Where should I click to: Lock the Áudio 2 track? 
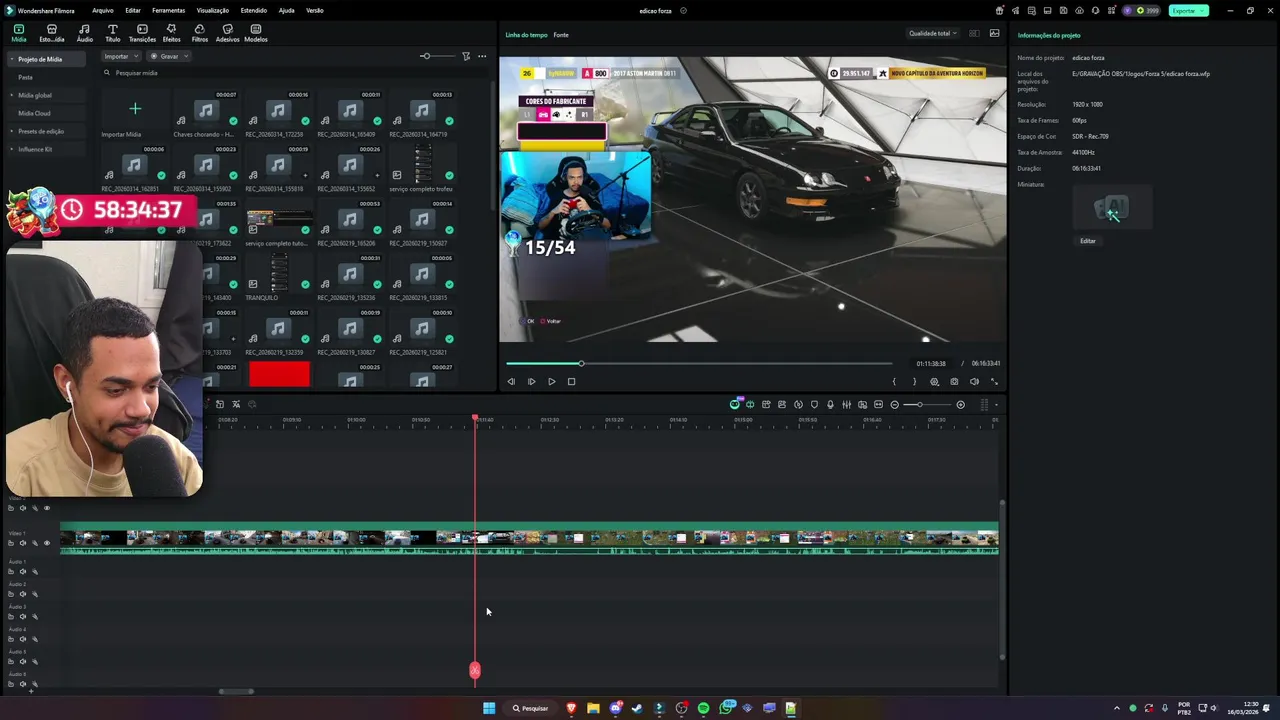pos(12,594)
